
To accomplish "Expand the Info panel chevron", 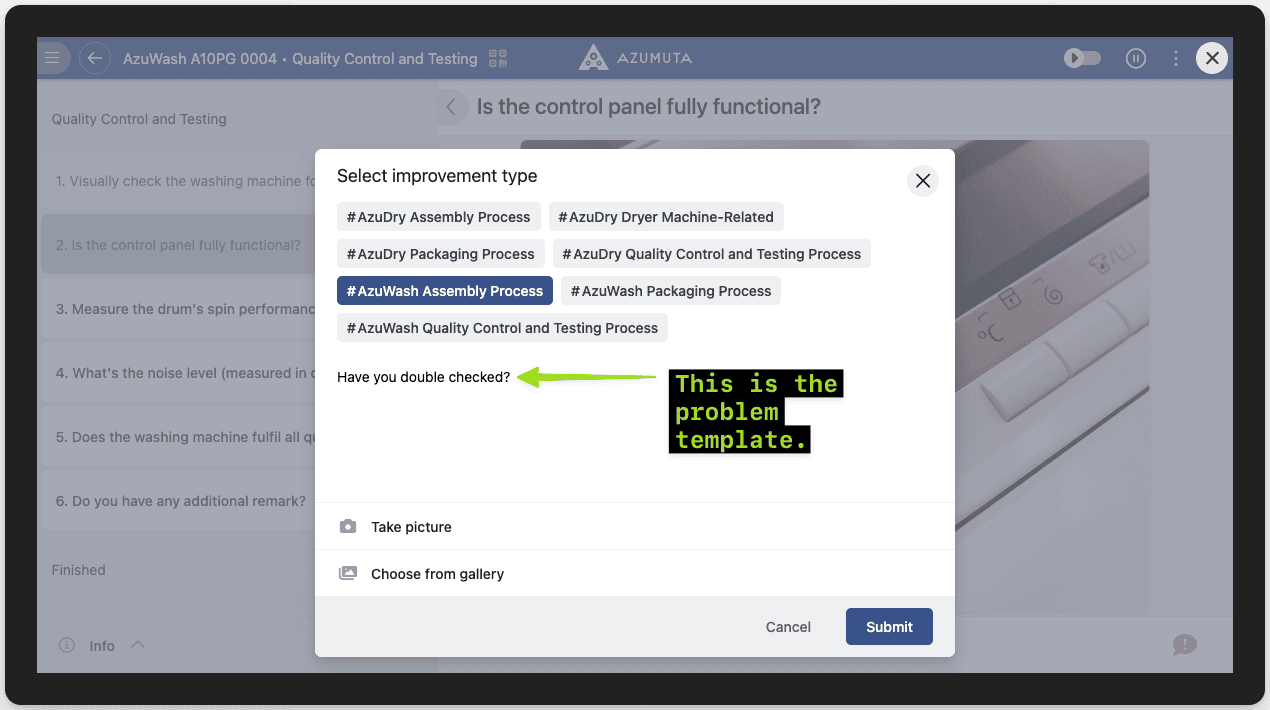I will [138, 645].
